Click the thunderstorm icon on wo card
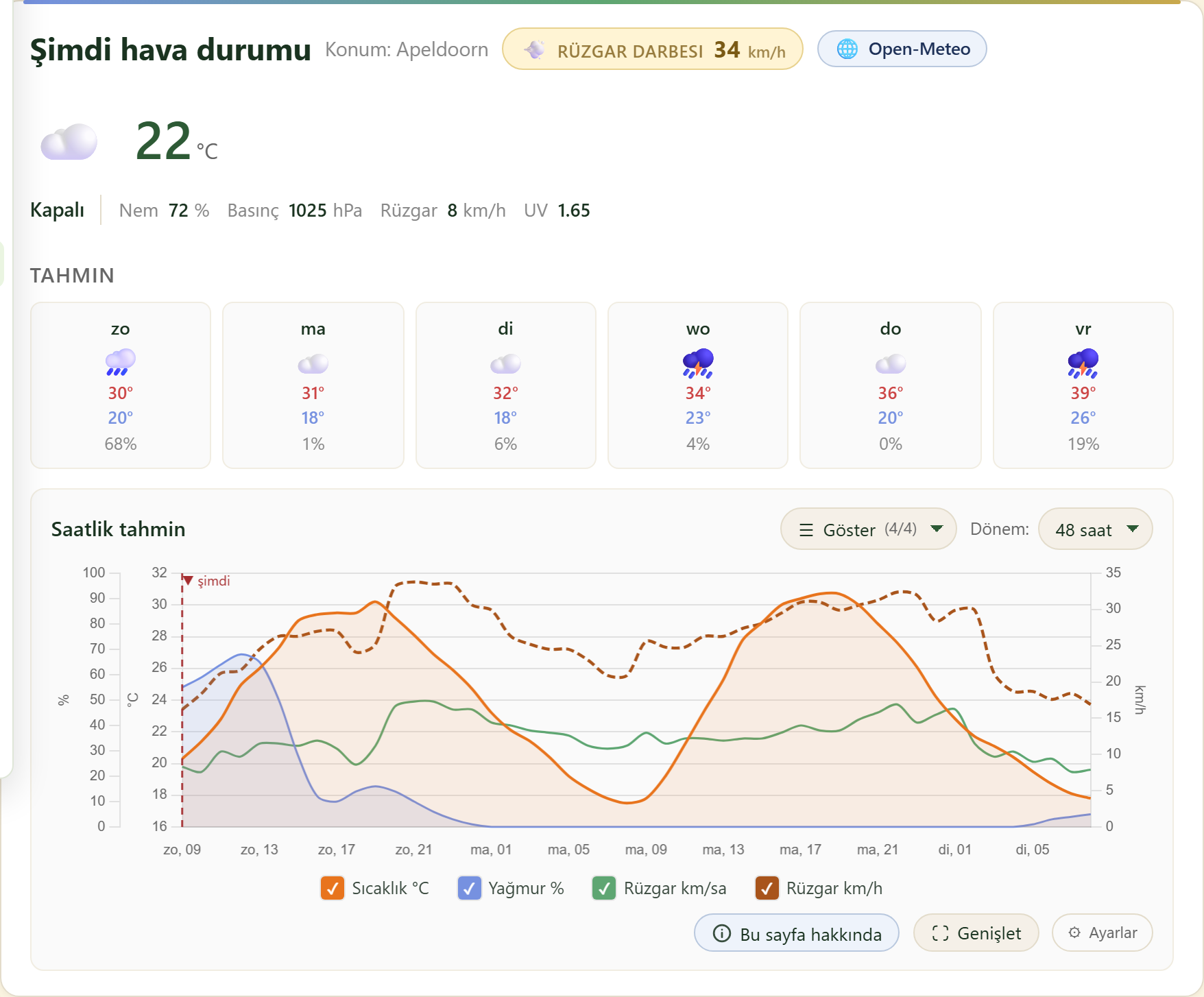 pos(698,363)
